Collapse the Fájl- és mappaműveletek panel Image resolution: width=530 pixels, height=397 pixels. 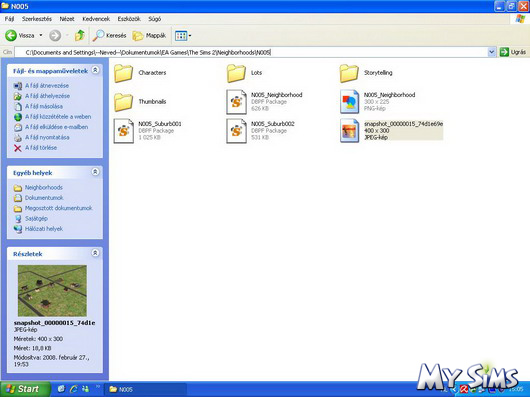[95, 70]
